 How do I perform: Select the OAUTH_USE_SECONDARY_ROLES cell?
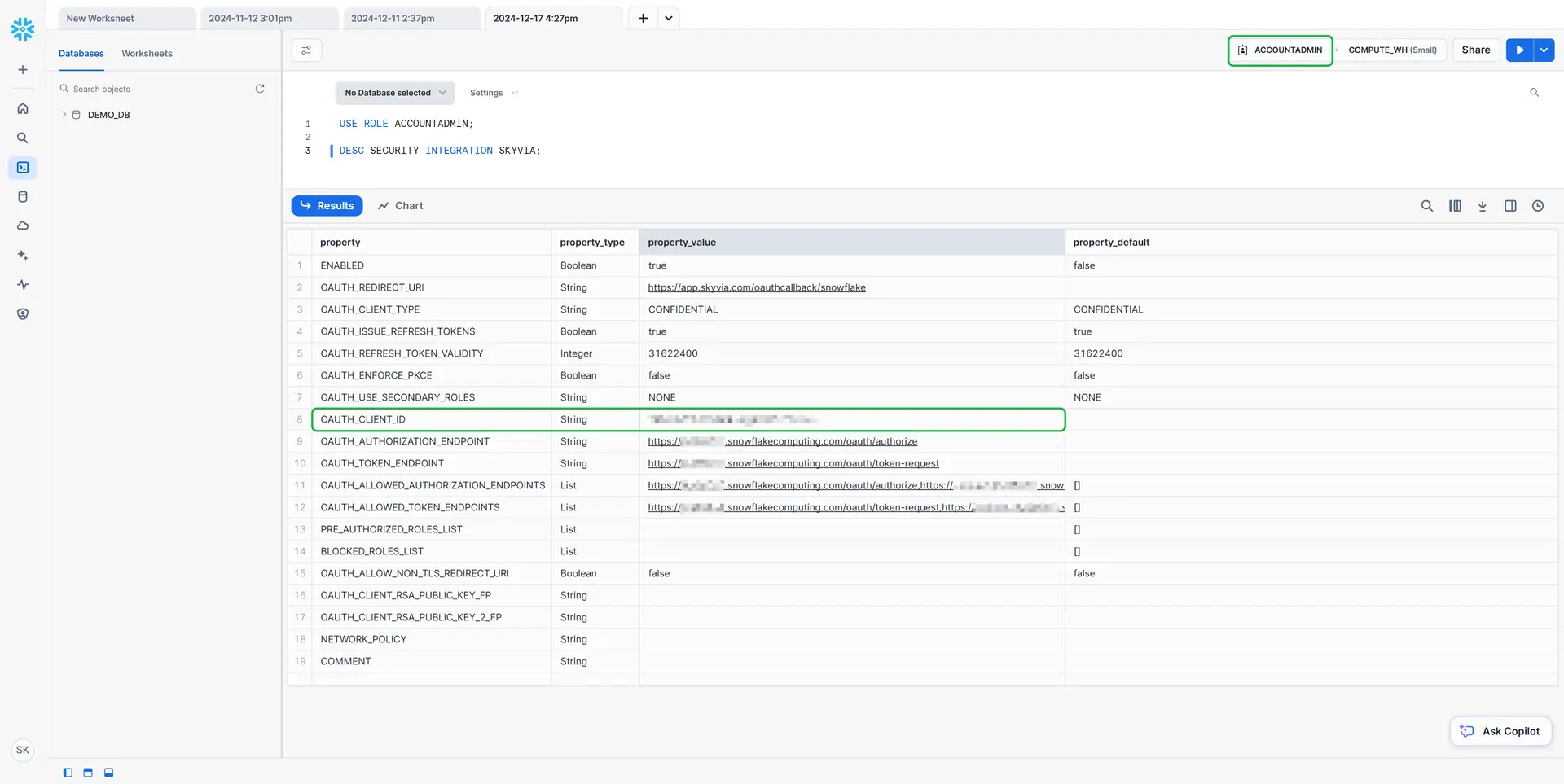(432, 397)
